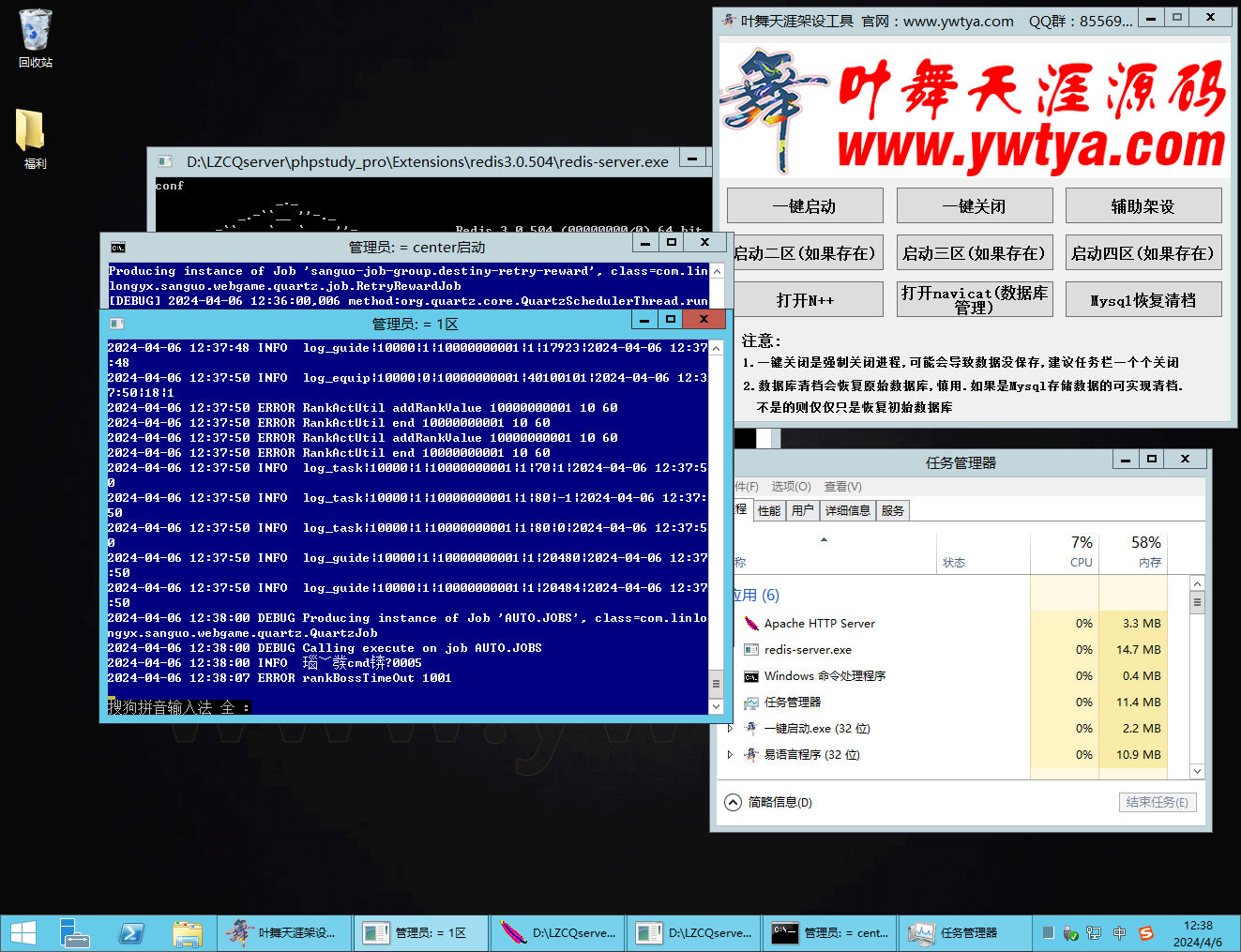Switch to the 性能 tab

pyautogui.click(x=769, y=510)
